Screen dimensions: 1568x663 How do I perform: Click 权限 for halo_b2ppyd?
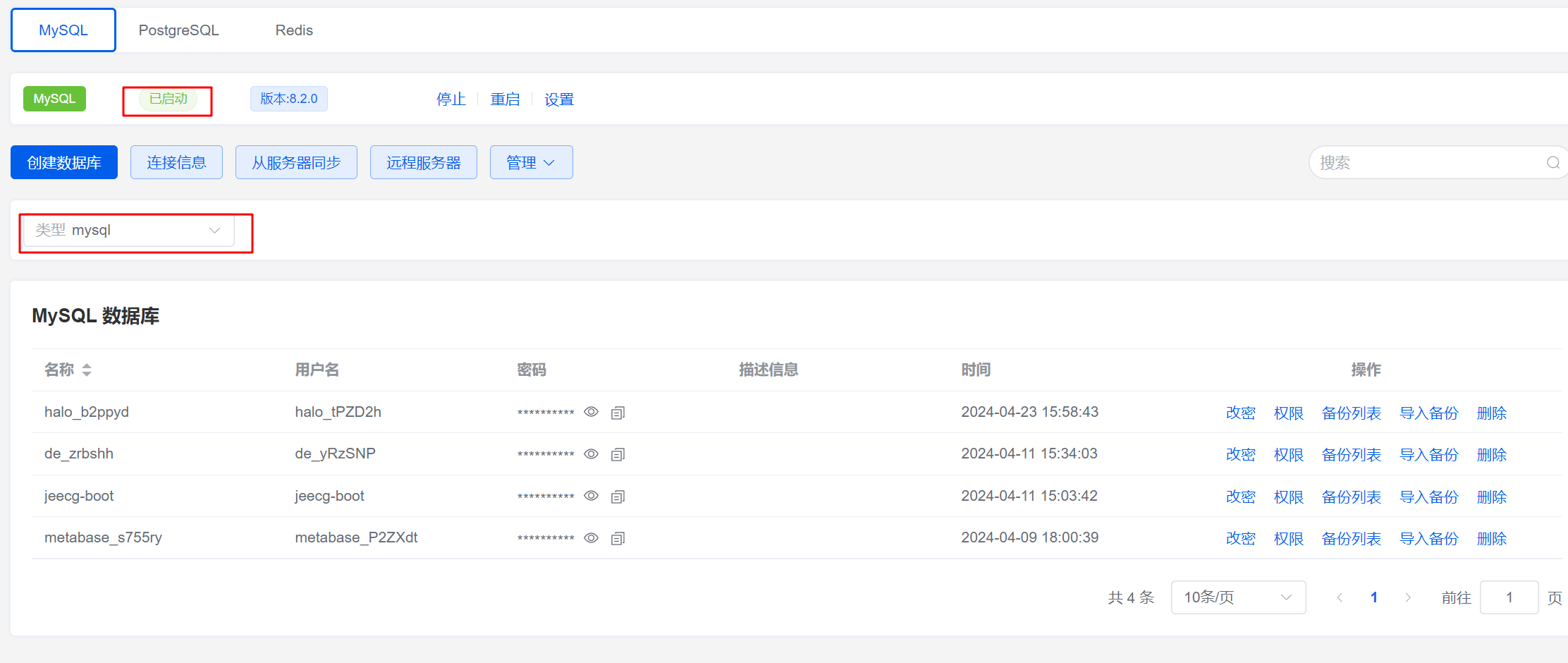coord(1289,413)
